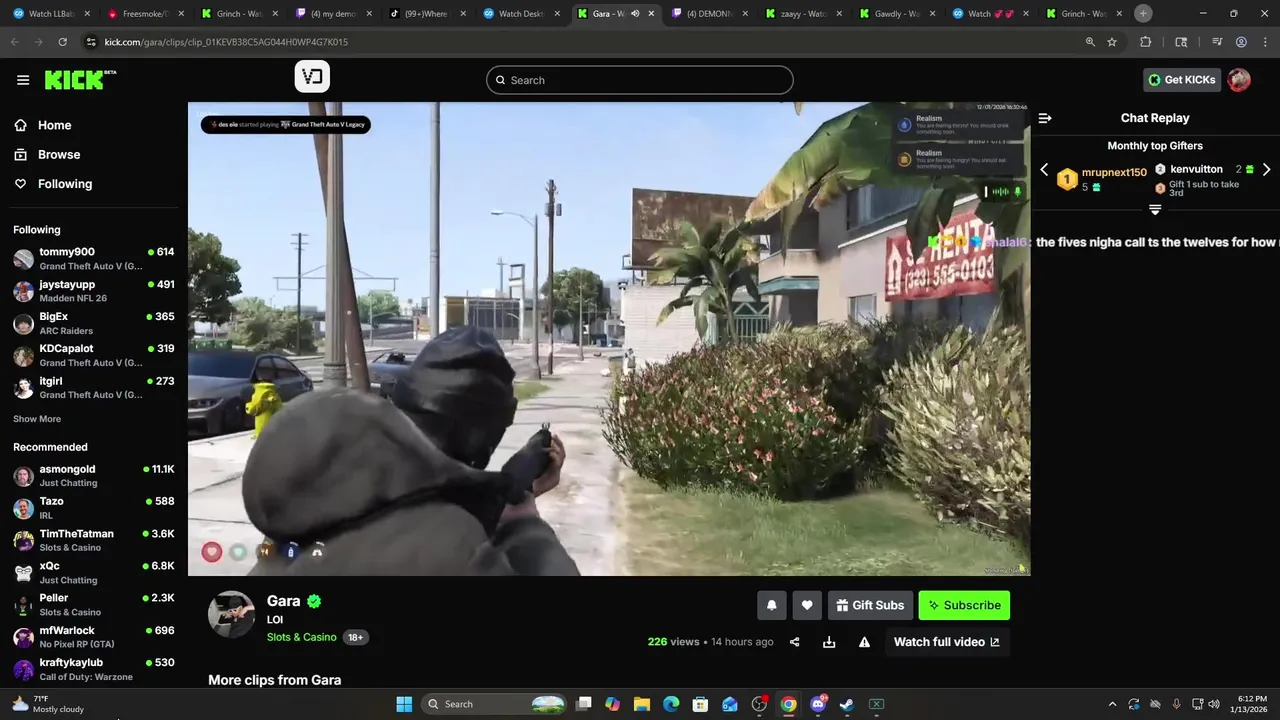Mute the Gara tab audio icon
Viewport: 1280px width, 720px height.
click(634, 14)
